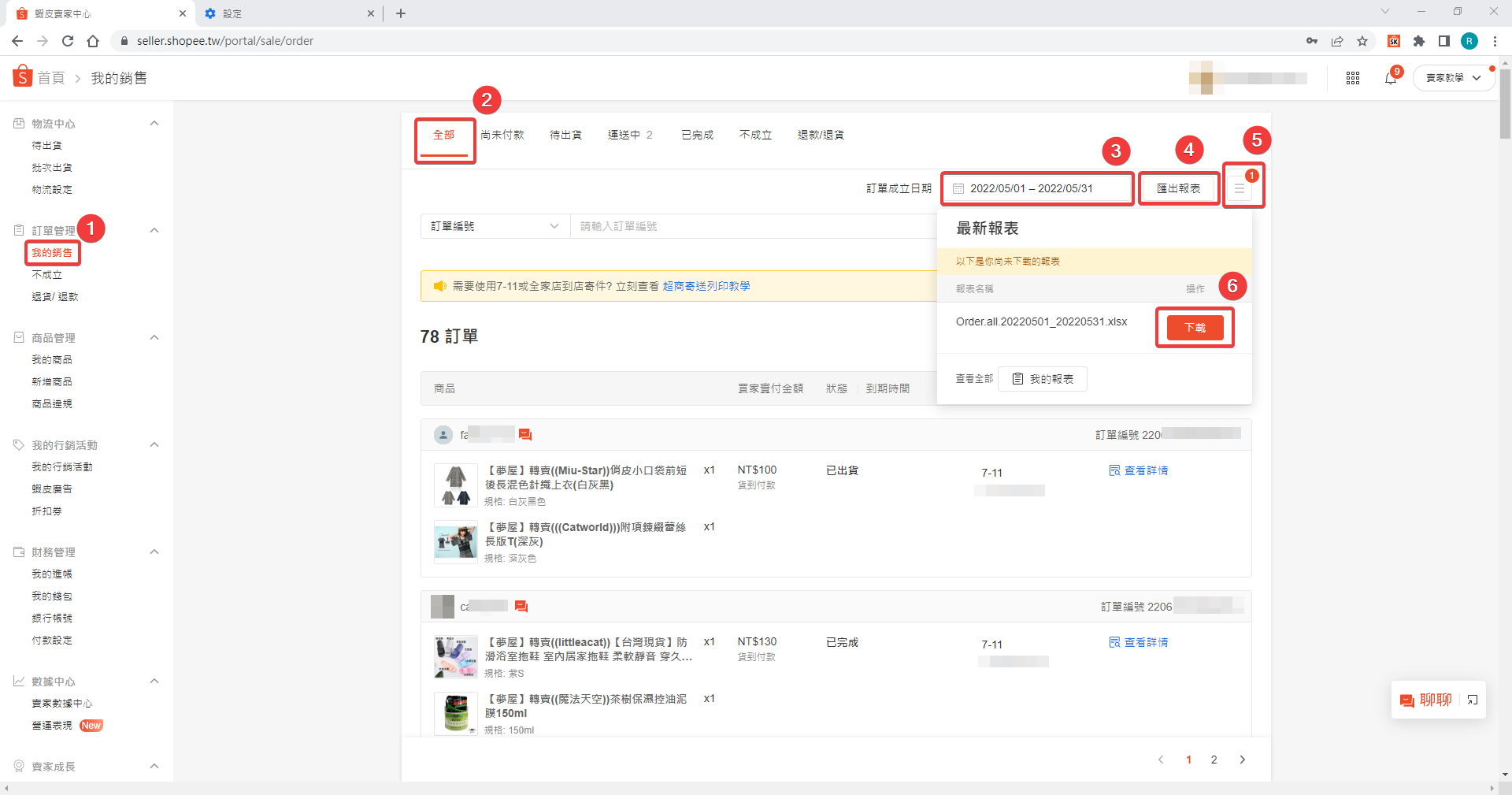This screenshot has height=795, width=1512.
Task: Open the browser extensions puzzle icon
Action: click(x=1419, y=41)
